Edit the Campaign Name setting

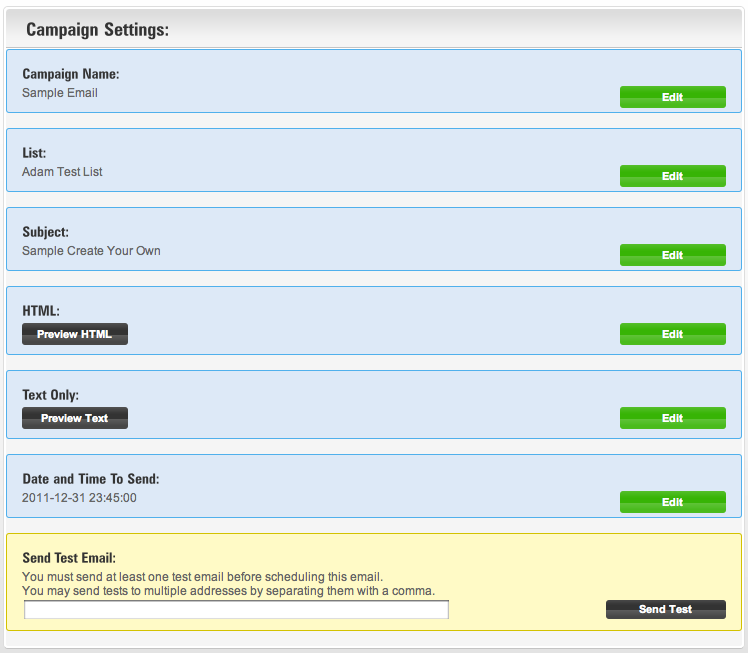pyautogui.click(x=673, y=97)
